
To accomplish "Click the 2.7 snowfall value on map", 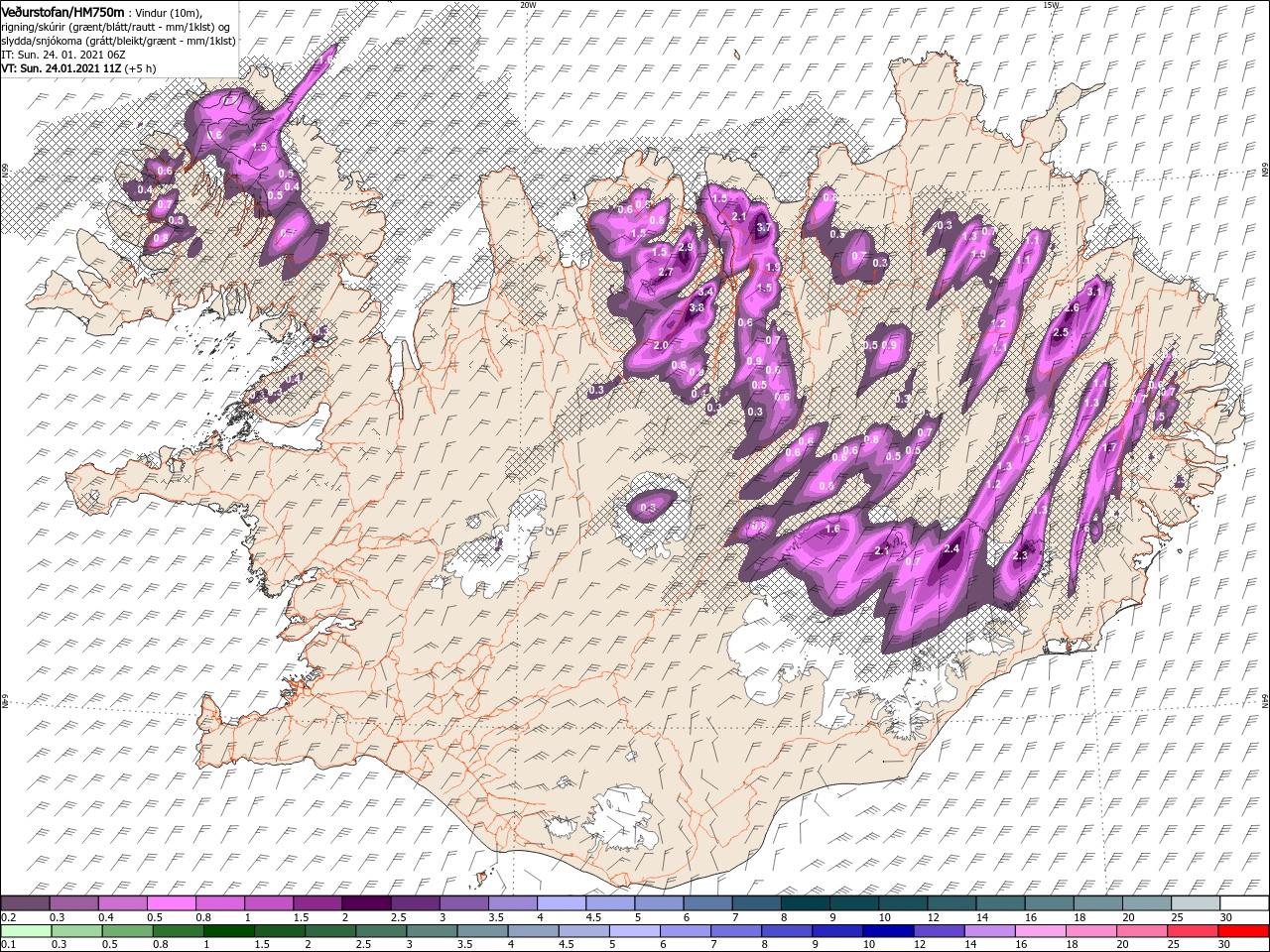I will coord(666,272).
